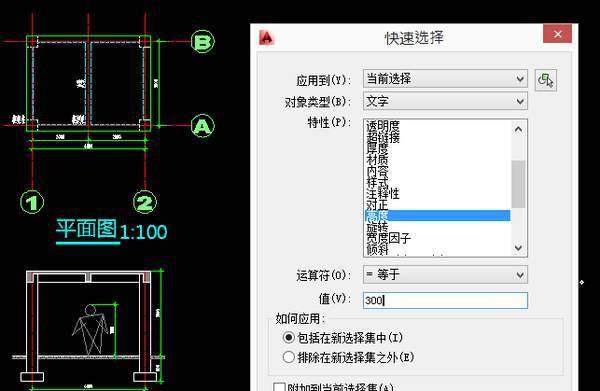
Task: Open the 对象类型 dropdown
Action: click(445, 101)
